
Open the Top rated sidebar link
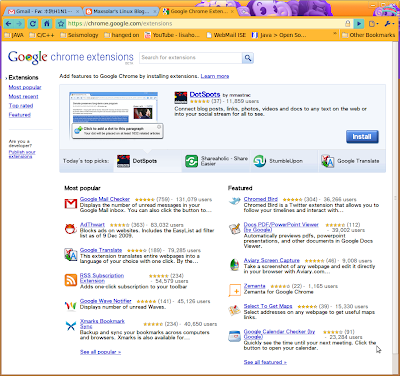21,106
